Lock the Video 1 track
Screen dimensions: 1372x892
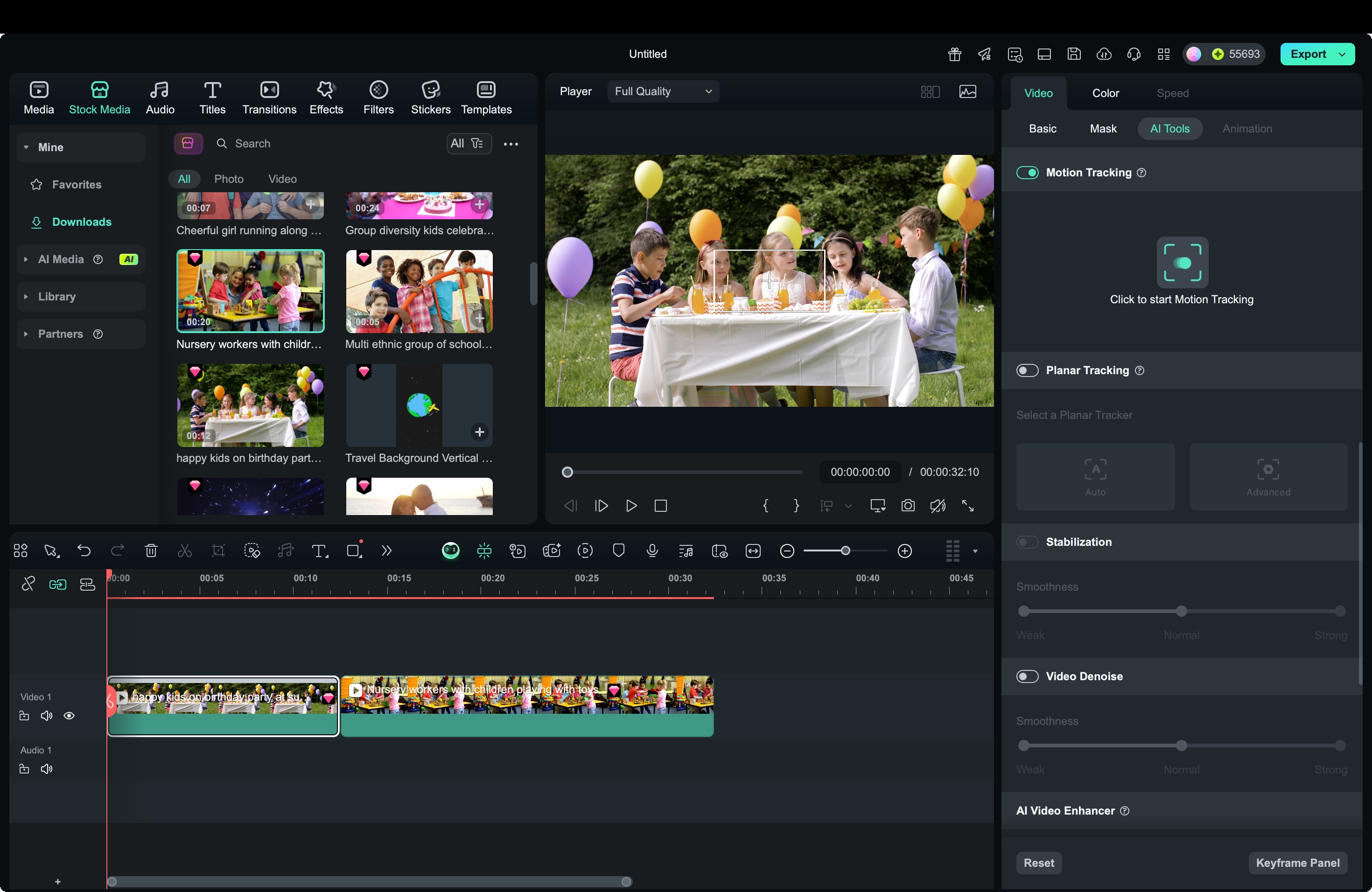24,716
